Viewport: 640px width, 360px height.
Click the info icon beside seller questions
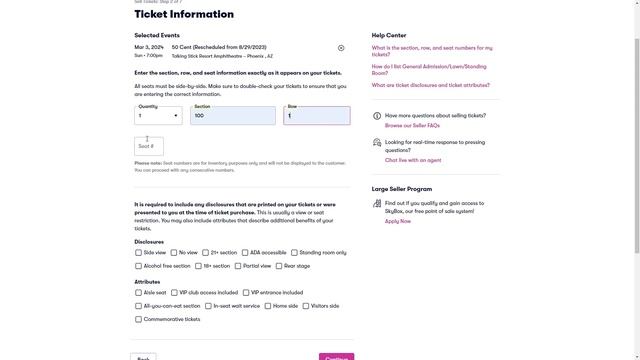[x=377, y=116]
